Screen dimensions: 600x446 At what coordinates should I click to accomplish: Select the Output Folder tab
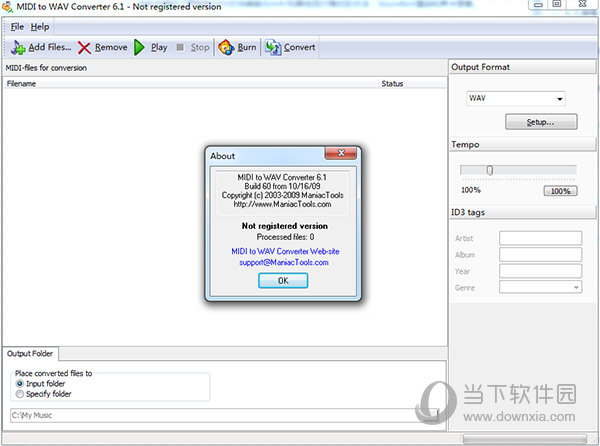coord(30,353)
